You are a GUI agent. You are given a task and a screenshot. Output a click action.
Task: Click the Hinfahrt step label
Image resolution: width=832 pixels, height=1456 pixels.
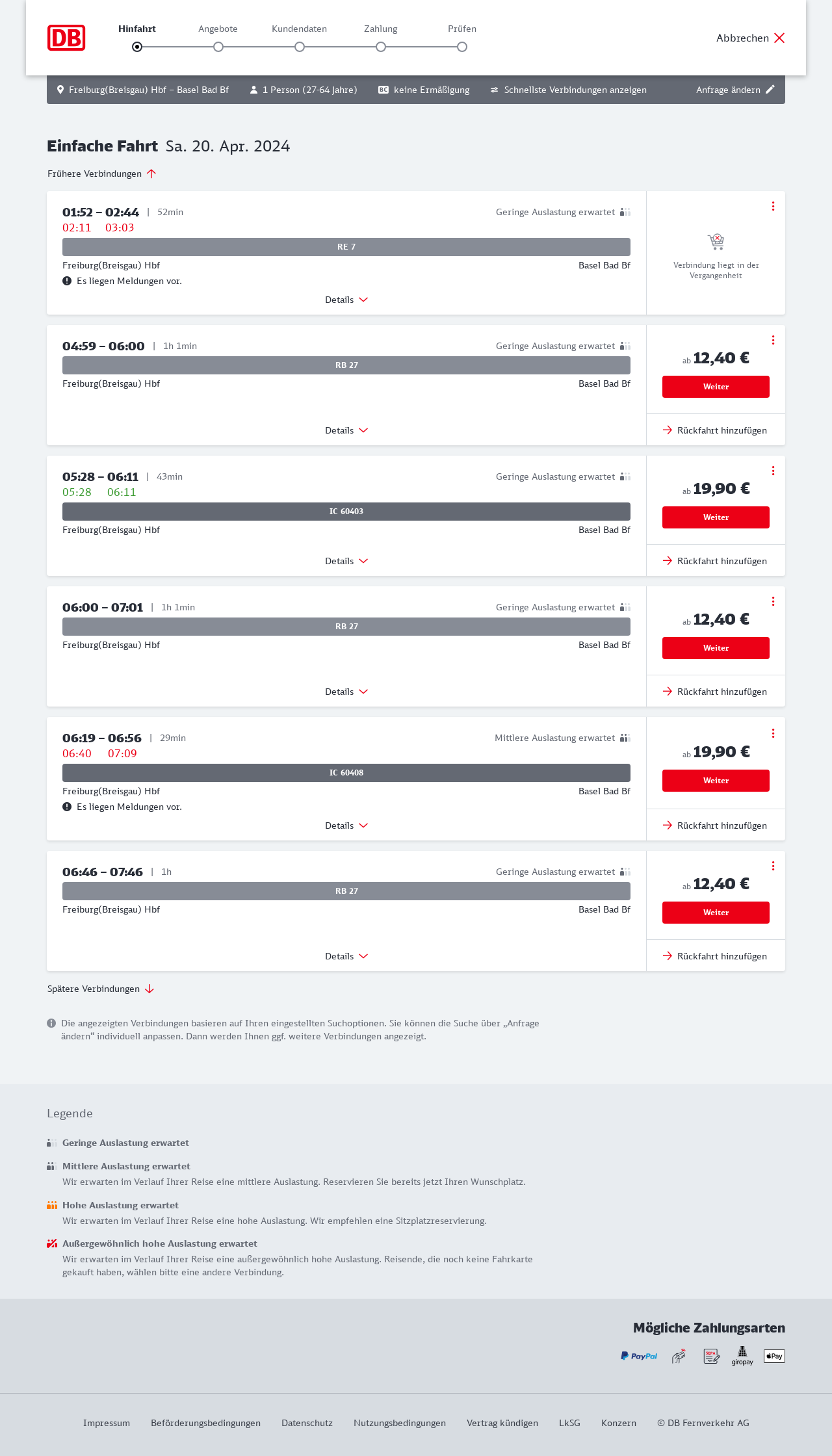tap(137, 29)
